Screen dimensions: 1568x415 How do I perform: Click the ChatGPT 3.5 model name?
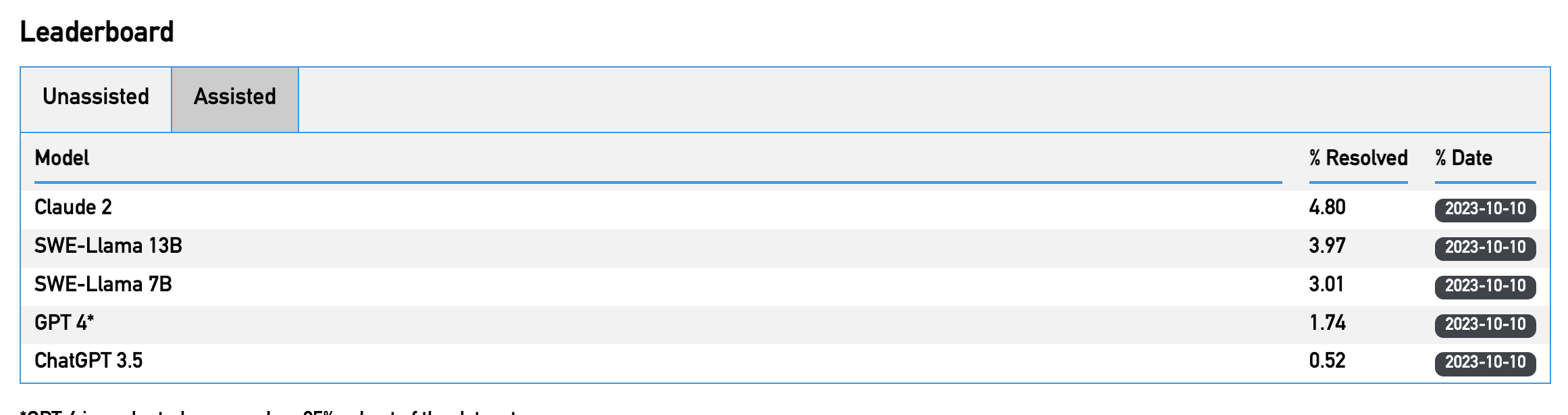(88, 361)
